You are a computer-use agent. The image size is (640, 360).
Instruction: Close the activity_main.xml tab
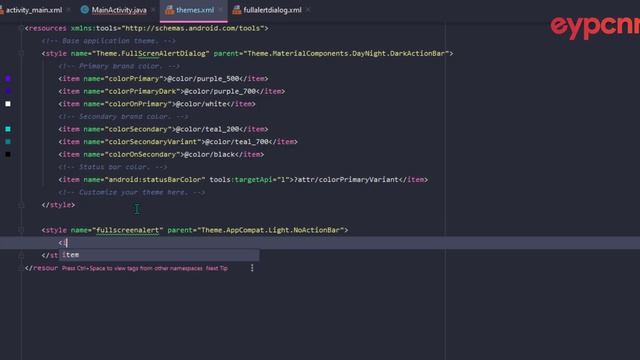coord(68,10)
